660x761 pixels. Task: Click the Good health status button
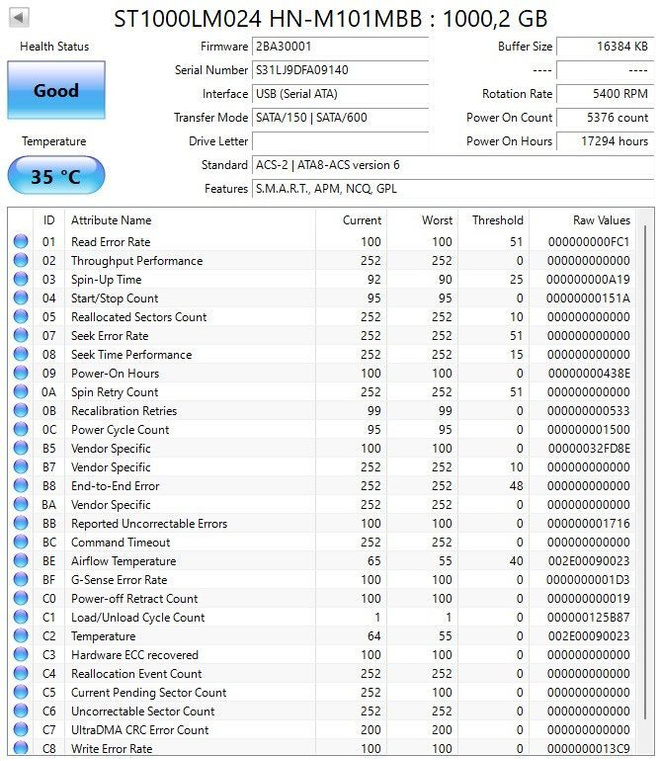click(x=56, y=90)
